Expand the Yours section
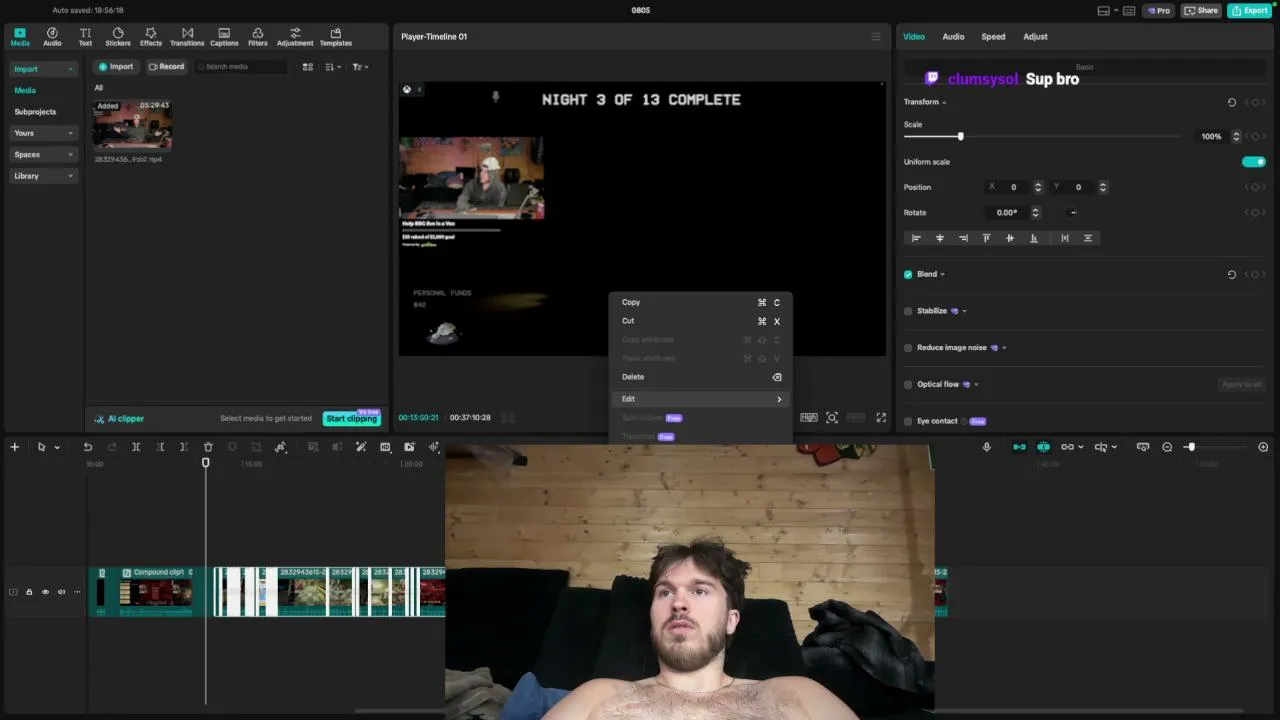 pyautogui.click(x=43, y=133)
